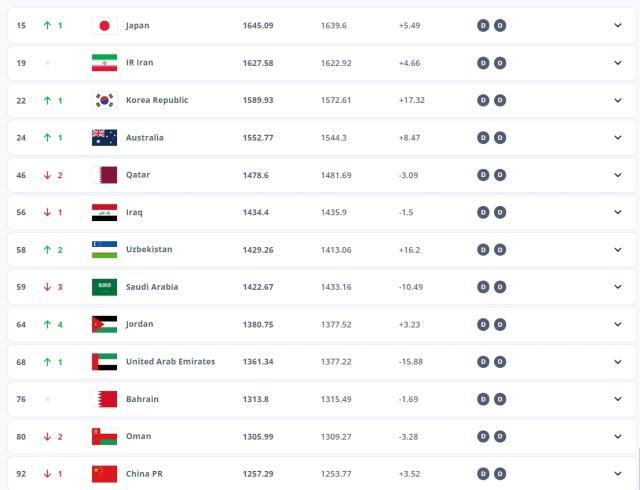Click Uzbekistan's up-arrow rank change indicator

pyautogui.click(x=47, y=249)
